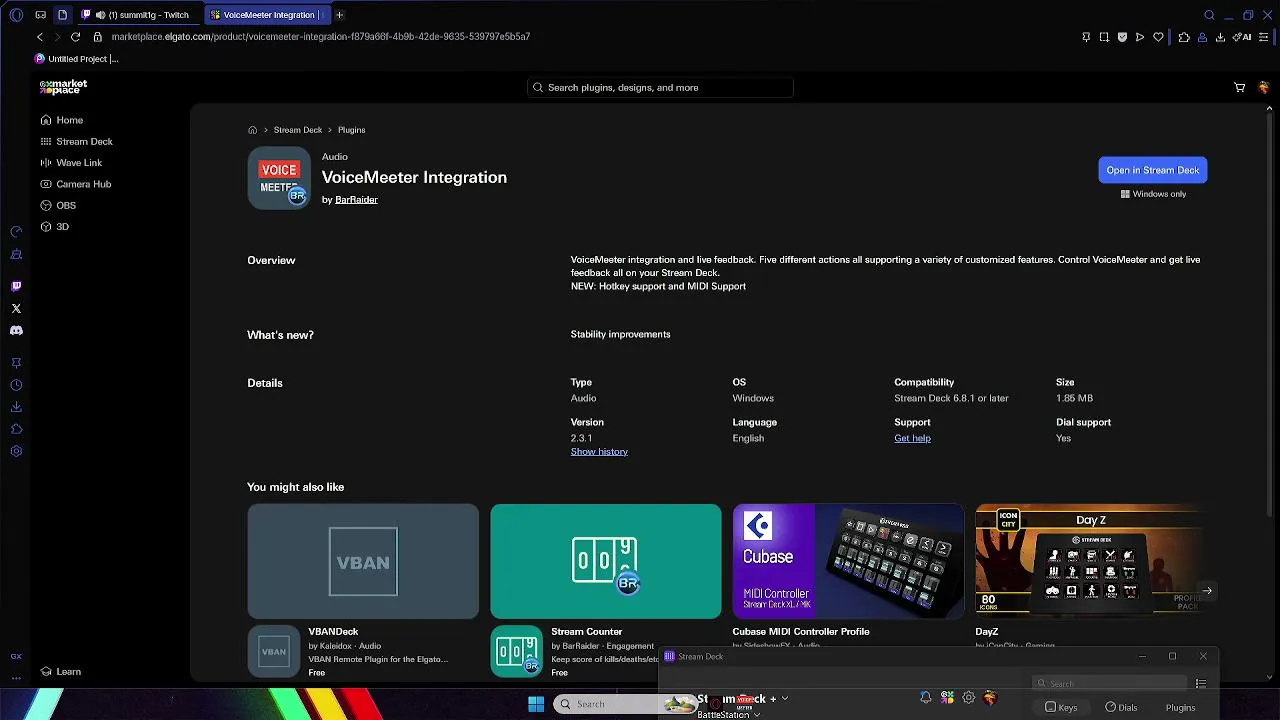
Task: Open Stream Deck in Marketplace sidebar
Action: pyautogui.click(x=76, y=142)
